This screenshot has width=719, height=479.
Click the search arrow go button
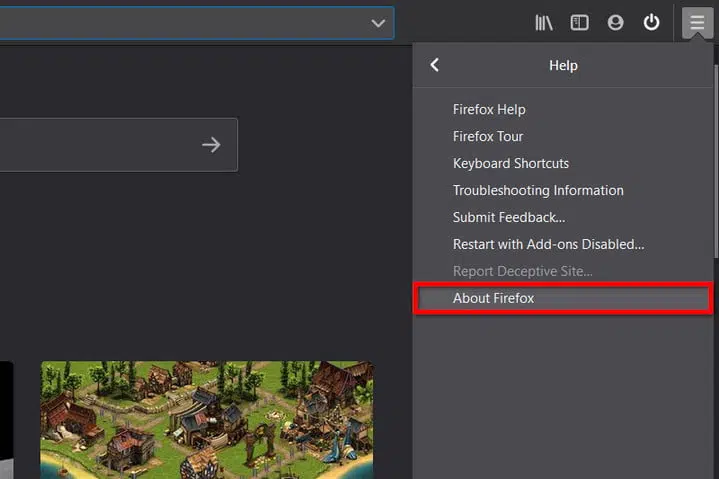tap(211, 145)
